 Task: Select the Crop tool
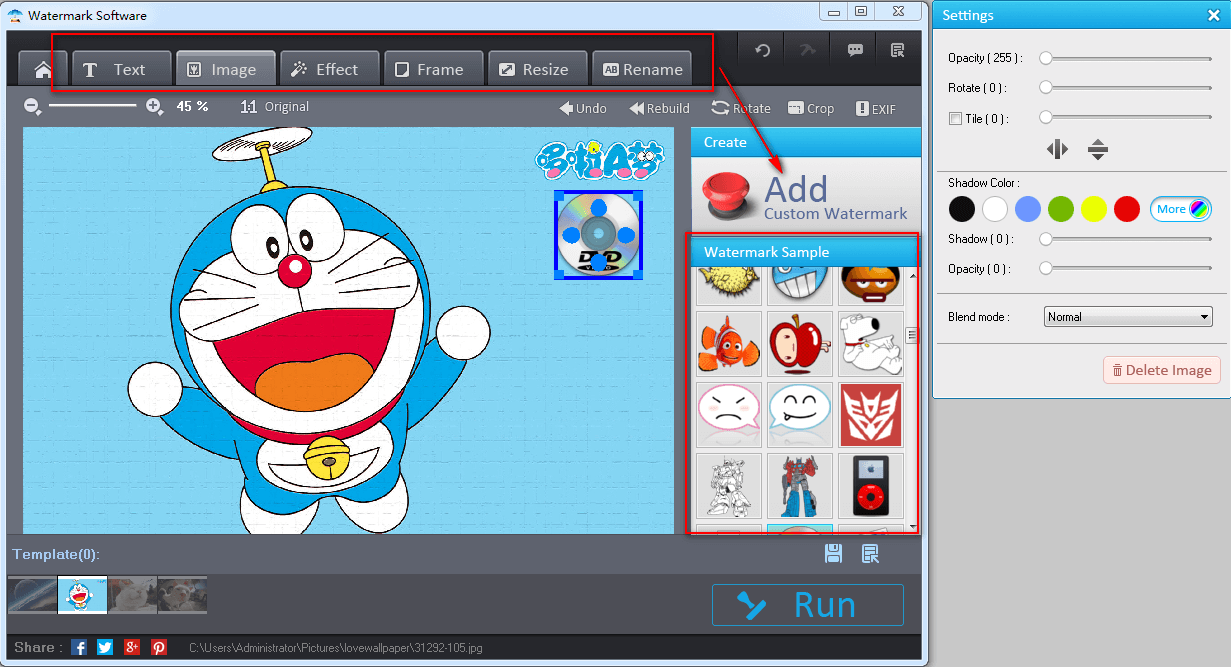tap(811, 108)
